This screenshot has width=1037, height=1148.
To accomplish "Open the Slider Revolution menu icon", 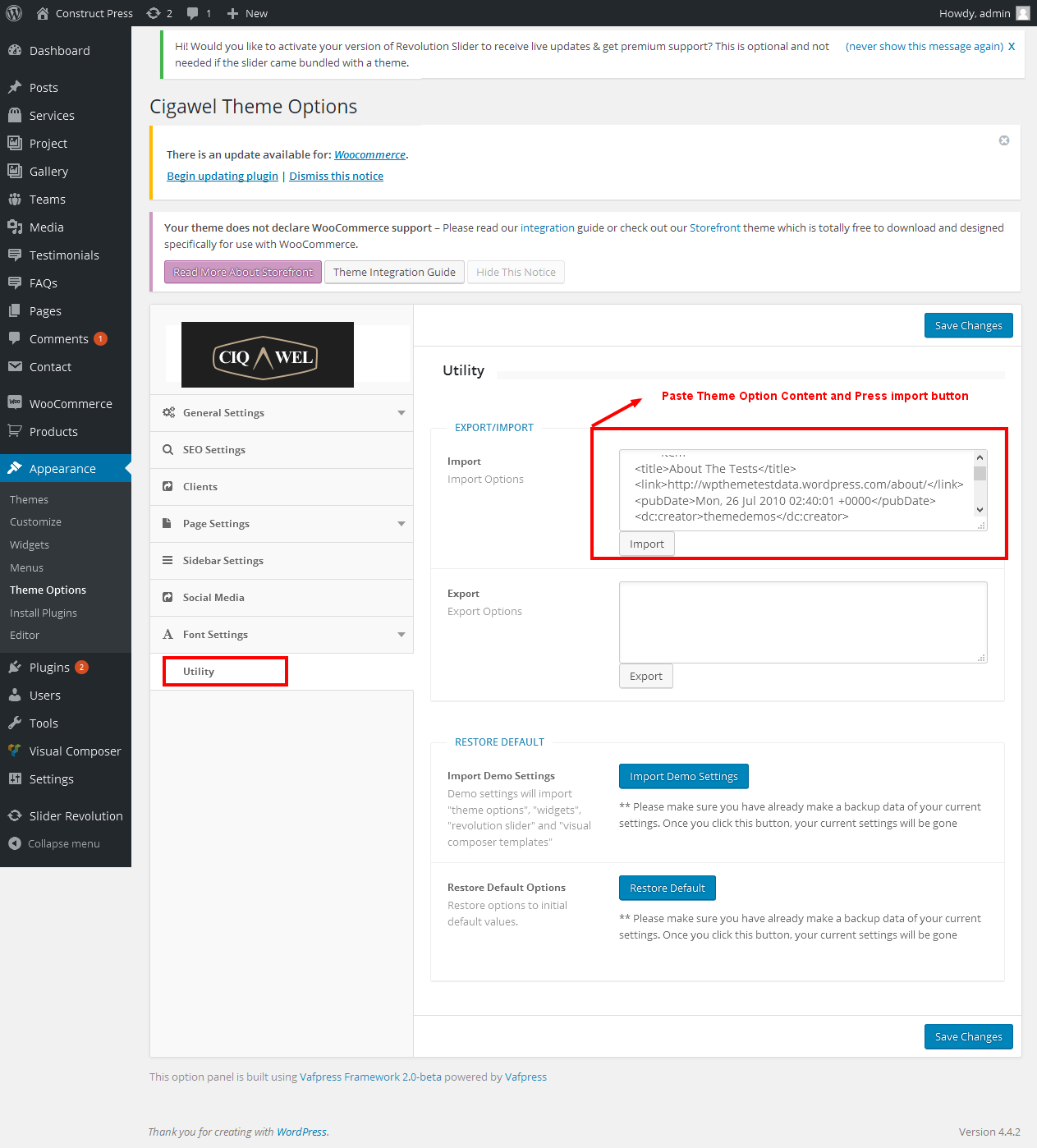I will tap(15, 815).
